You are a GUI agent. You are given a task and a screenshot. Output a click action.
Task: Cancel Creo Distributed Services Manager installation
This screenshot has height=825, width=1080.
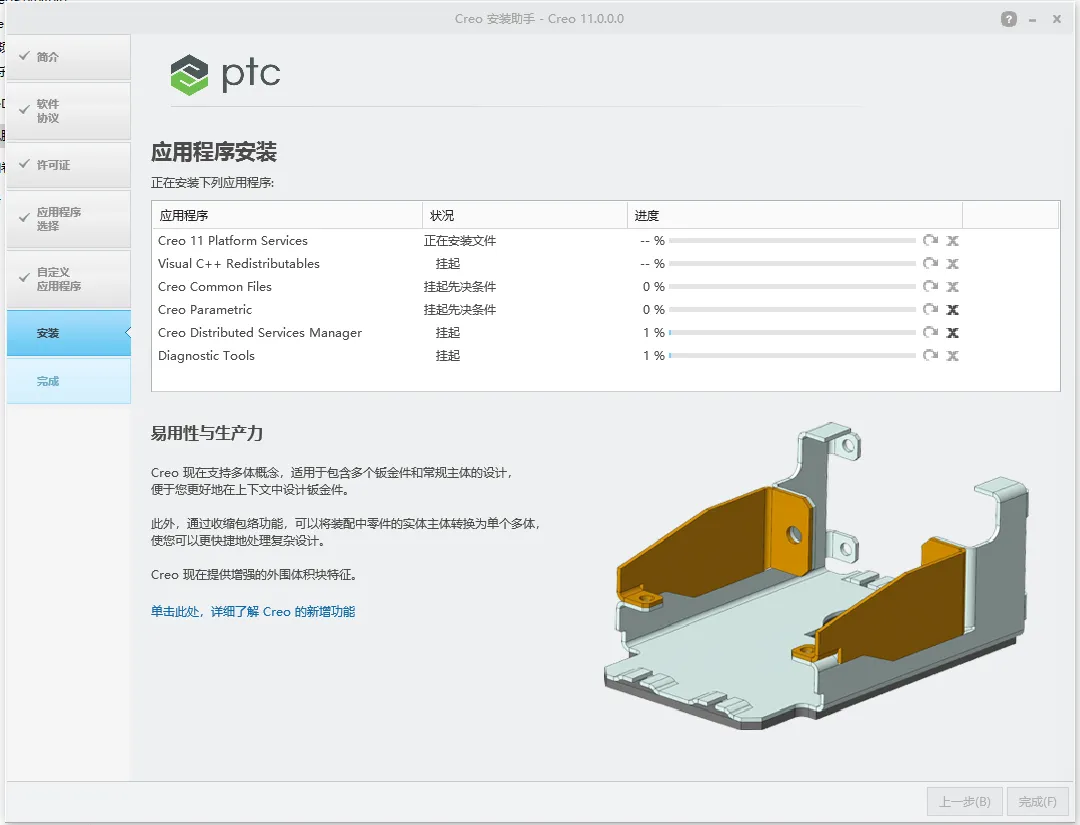(953, 333)
